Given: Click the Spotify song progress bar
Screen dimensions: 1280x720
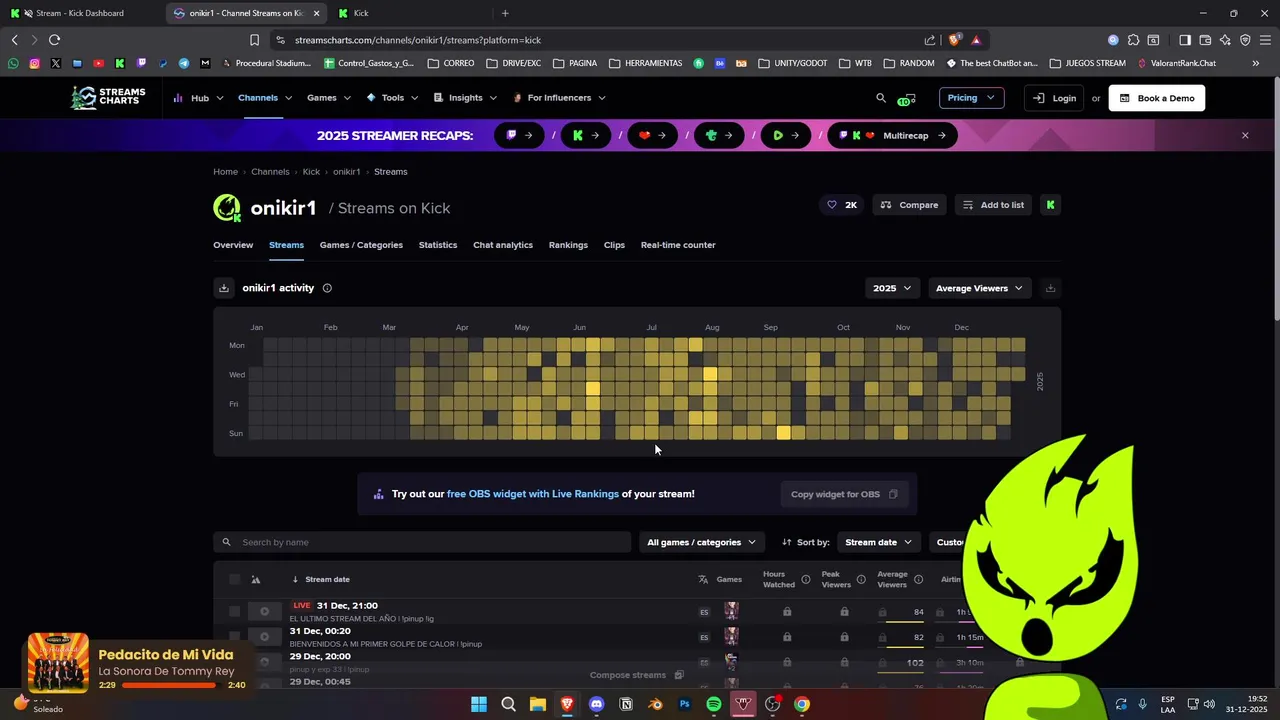Looking at the screenshot, I should 172,685.
